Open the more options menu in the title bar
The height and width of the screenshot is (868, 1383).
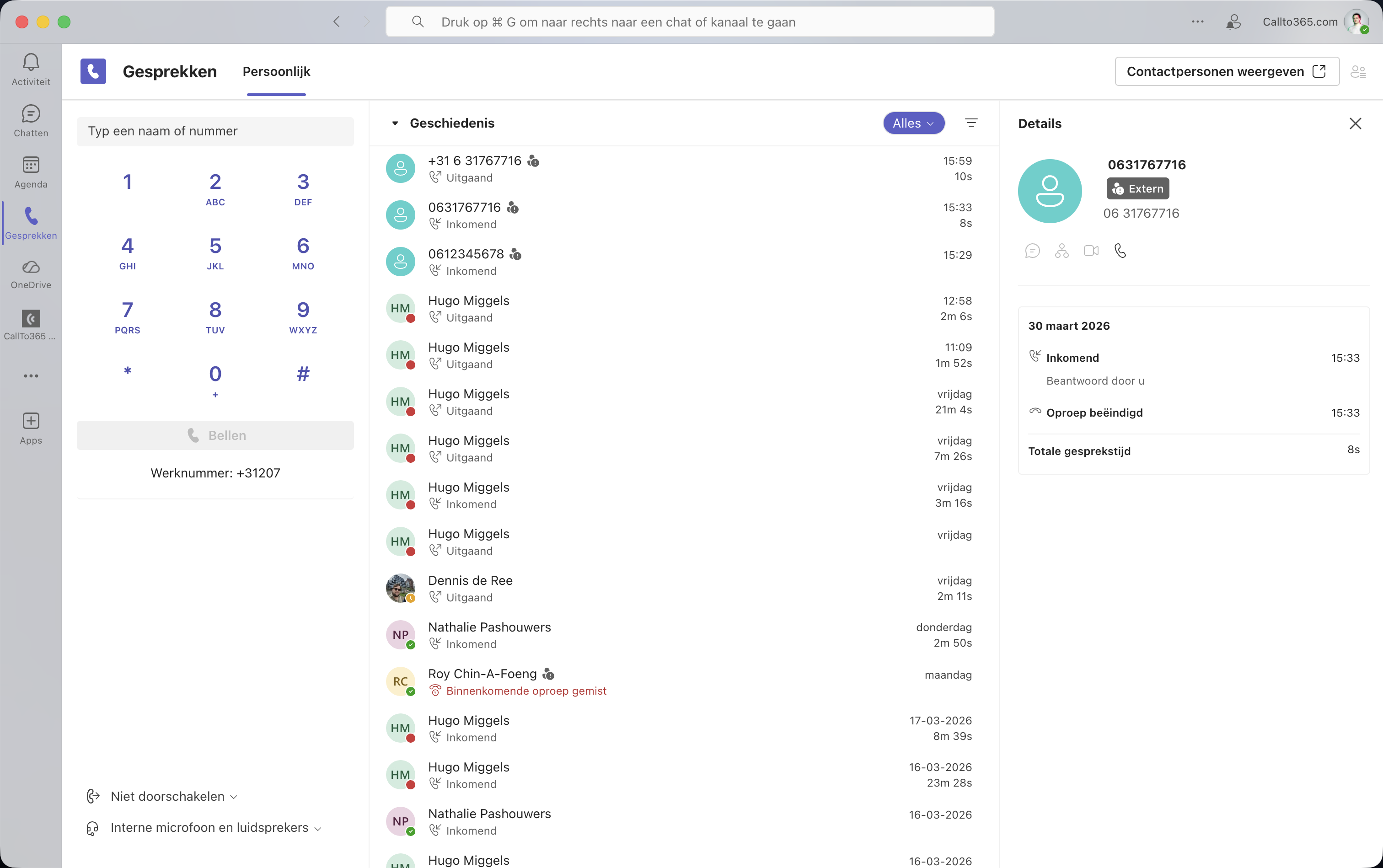(1197, 22)
